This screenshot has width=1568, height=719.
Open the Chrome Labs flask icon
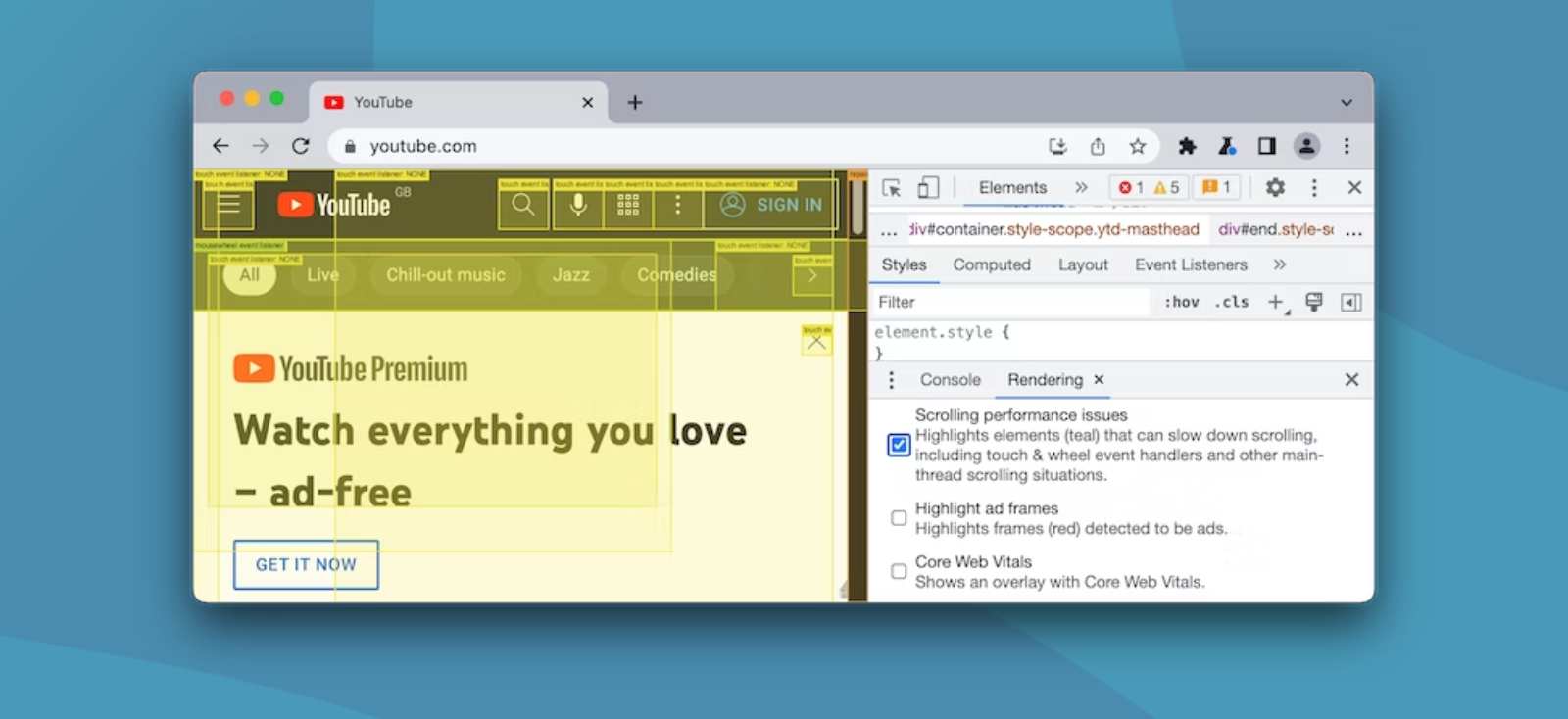tap(1227, 146)
